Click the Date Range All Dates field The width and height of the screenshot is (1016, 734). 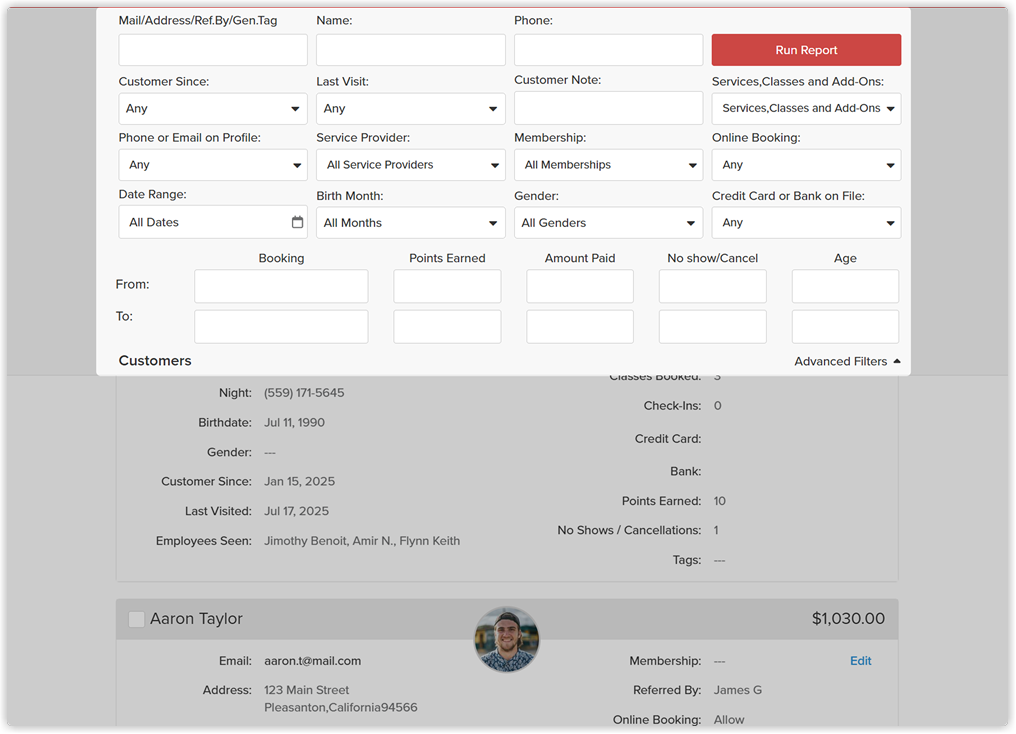pyautogui.click(x=213, y=222)
